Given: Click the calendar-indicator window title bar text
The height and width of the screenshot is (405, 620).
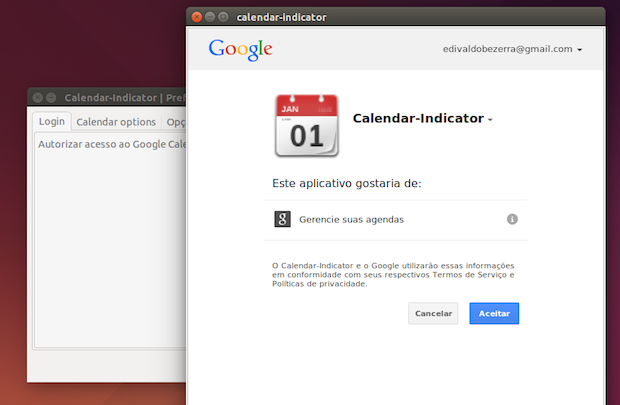Looking at the screenshot, I should tap(282, 17).
